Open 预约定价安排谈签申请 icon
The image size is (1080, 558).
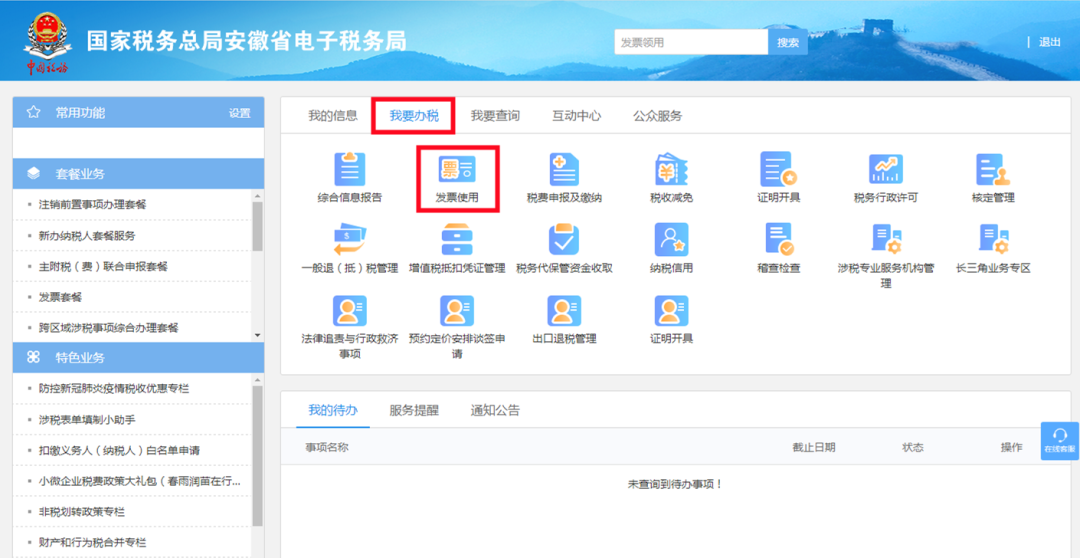point(457,311)
